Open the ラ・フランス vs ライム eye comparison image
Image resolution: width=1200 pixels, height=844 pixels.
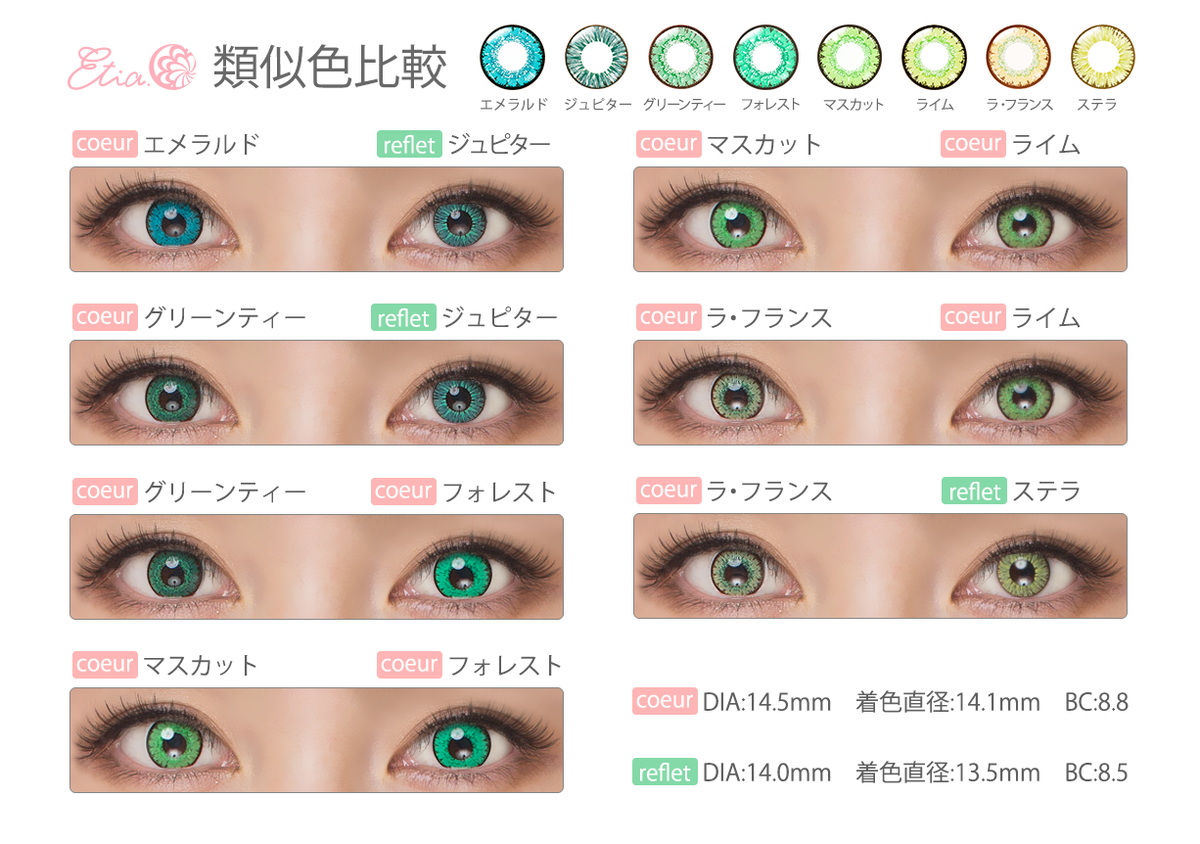[880, 392]
